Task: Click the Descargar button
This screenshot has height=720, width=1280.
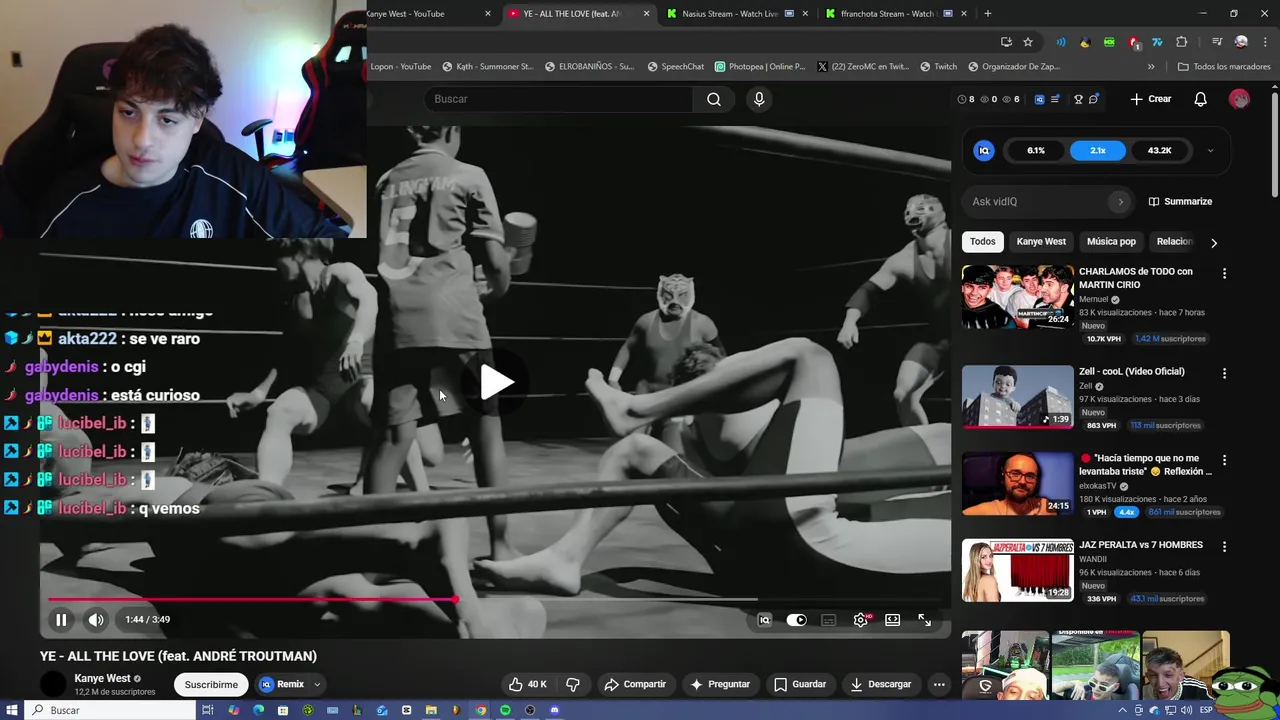Action: [x=881, y=684]
